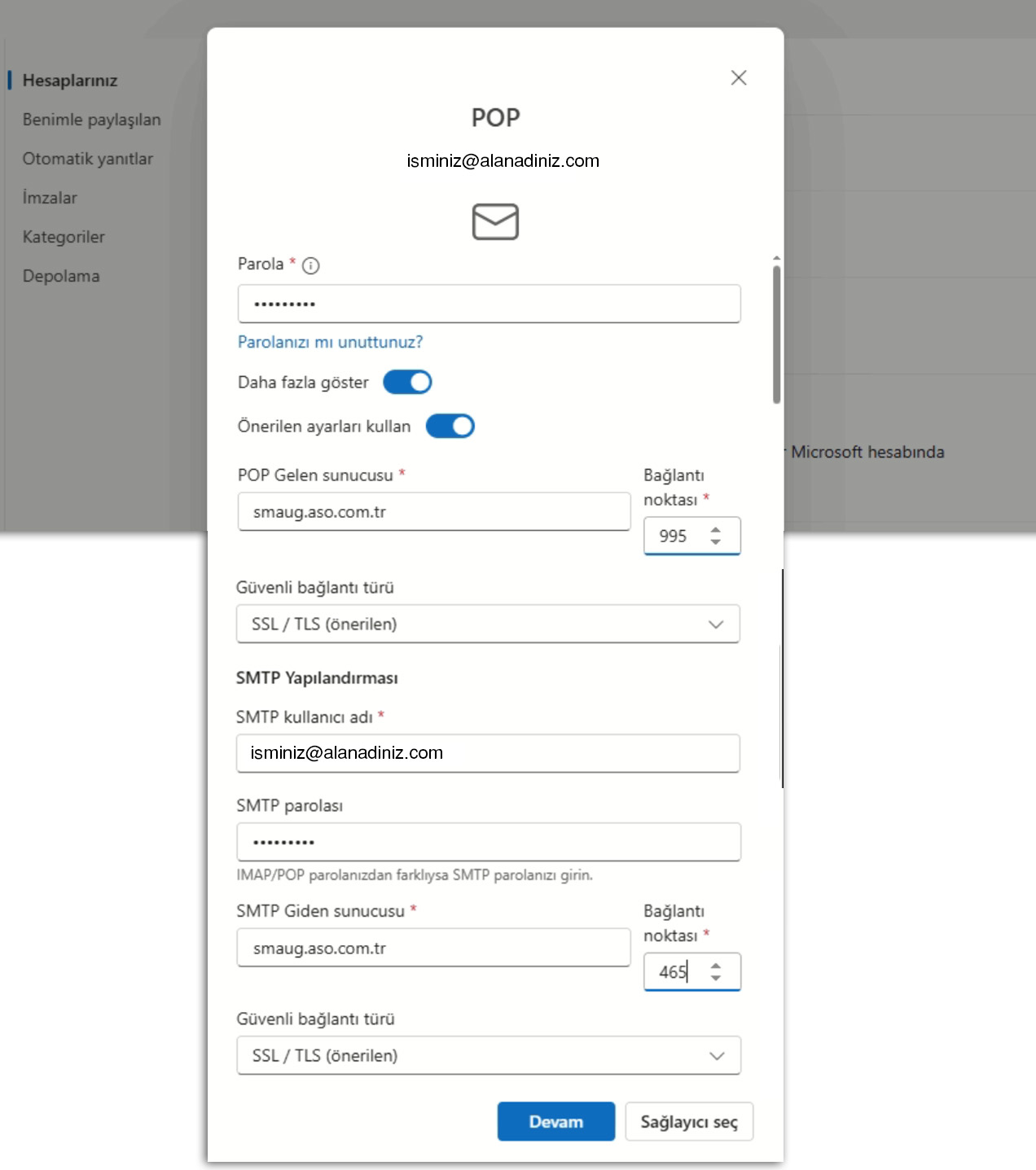Click the mail envelope icon
This screenshot has height=1170, width=1036.
[x=495, y=221]
